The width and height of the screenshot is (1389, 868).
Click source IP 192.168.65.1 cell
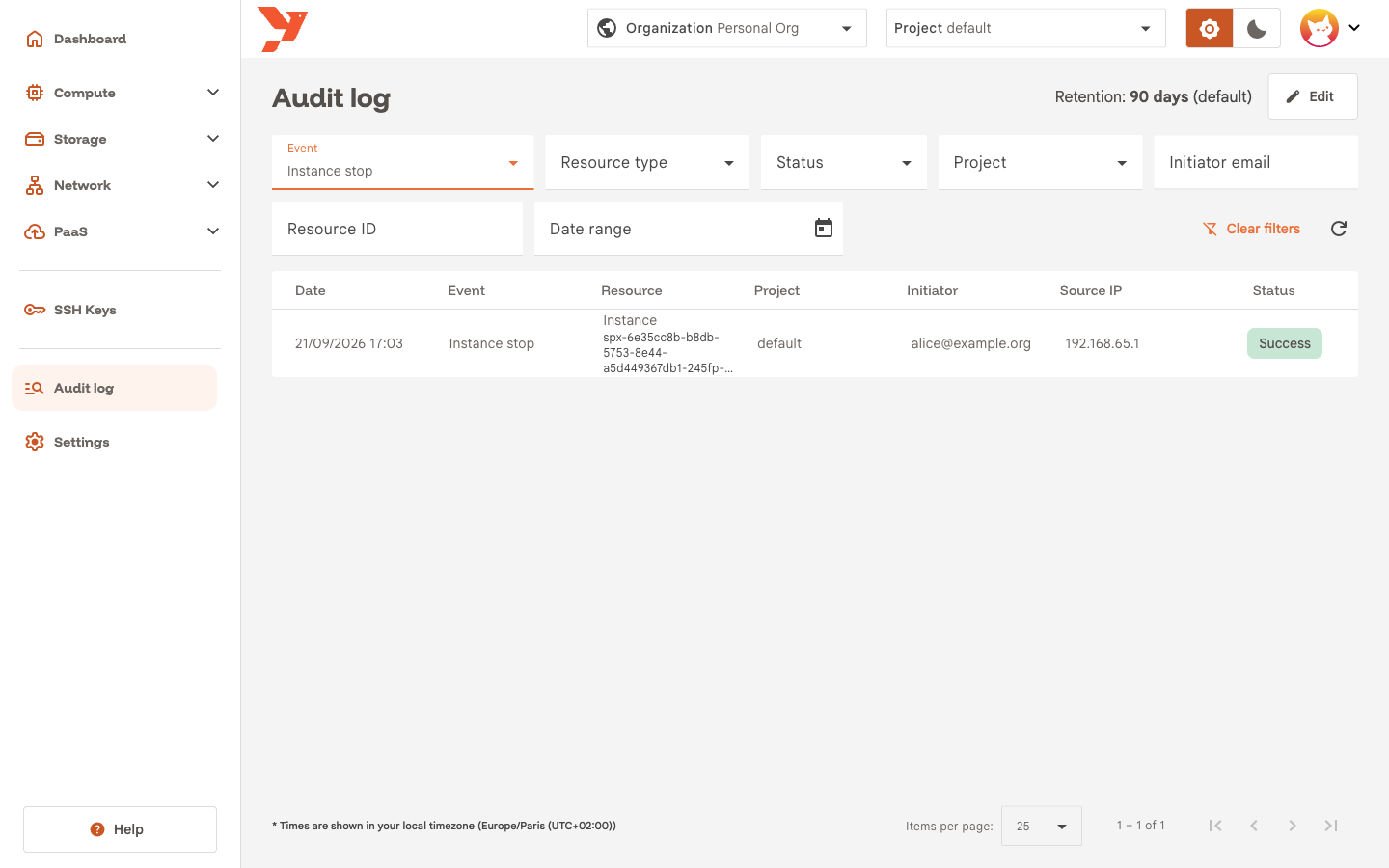pyautogui.click(x=1103, y=343)
